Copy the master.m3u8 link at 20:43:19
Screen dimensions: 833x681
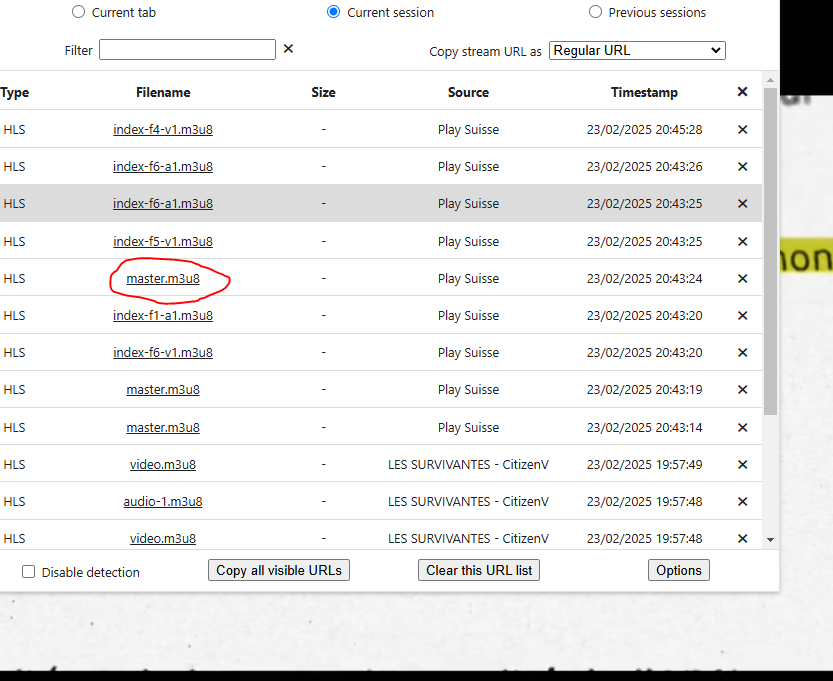coord(163,390)
